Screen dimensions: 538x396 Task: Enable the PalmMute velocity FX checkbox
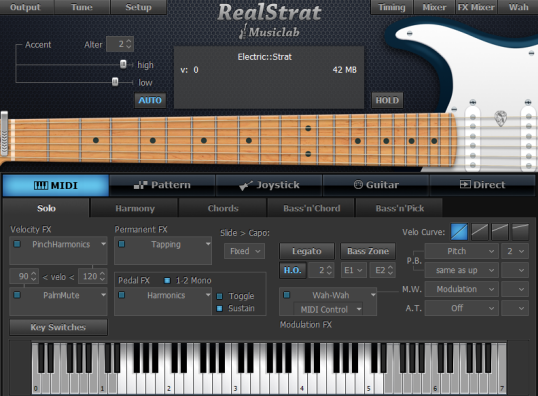pos(17,295)
